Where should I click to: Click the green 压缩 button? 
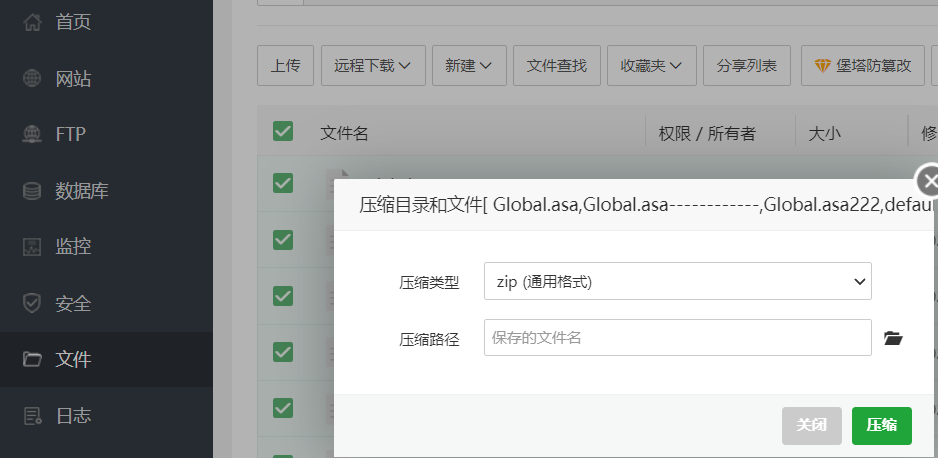(x=881, y=425)
